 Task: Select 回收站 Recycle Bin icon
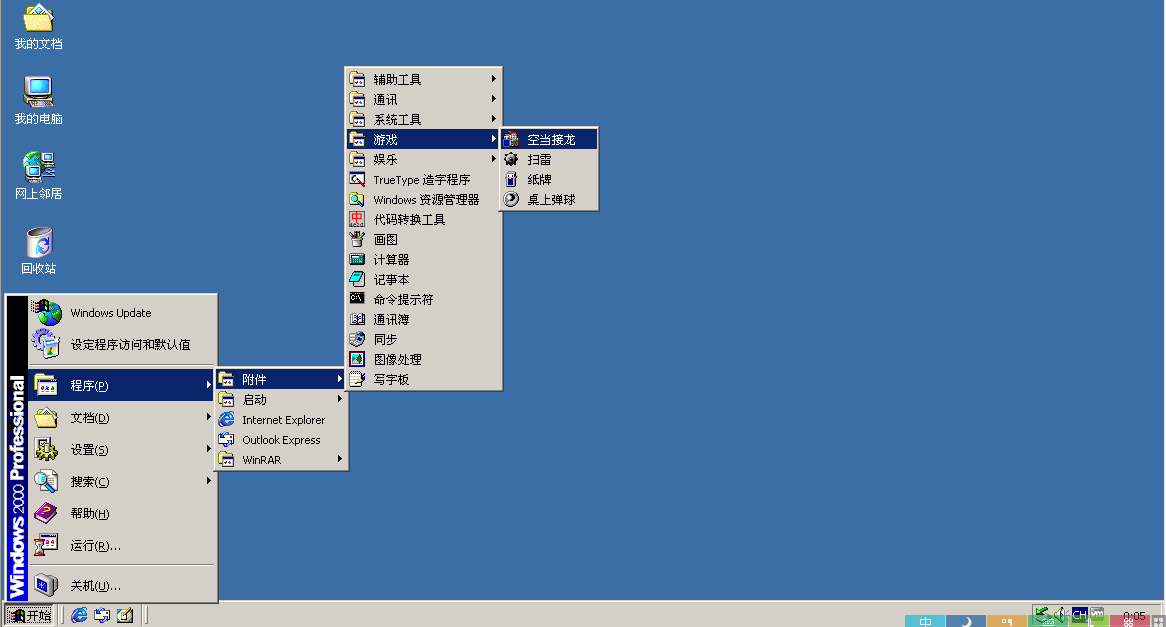39,251
